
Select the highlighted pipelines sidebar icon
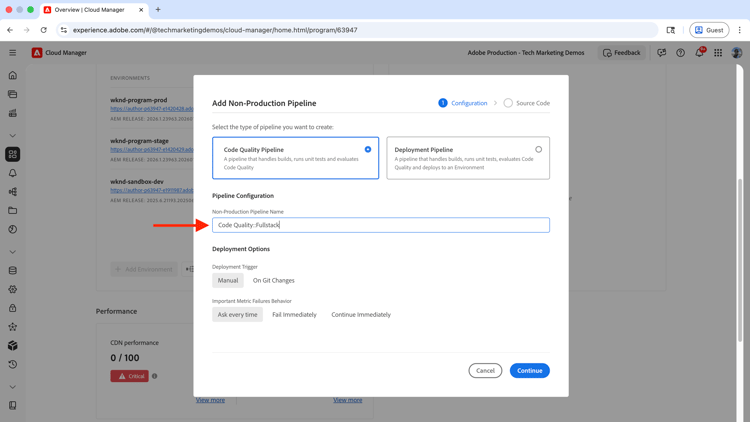[x=12, y=154]
